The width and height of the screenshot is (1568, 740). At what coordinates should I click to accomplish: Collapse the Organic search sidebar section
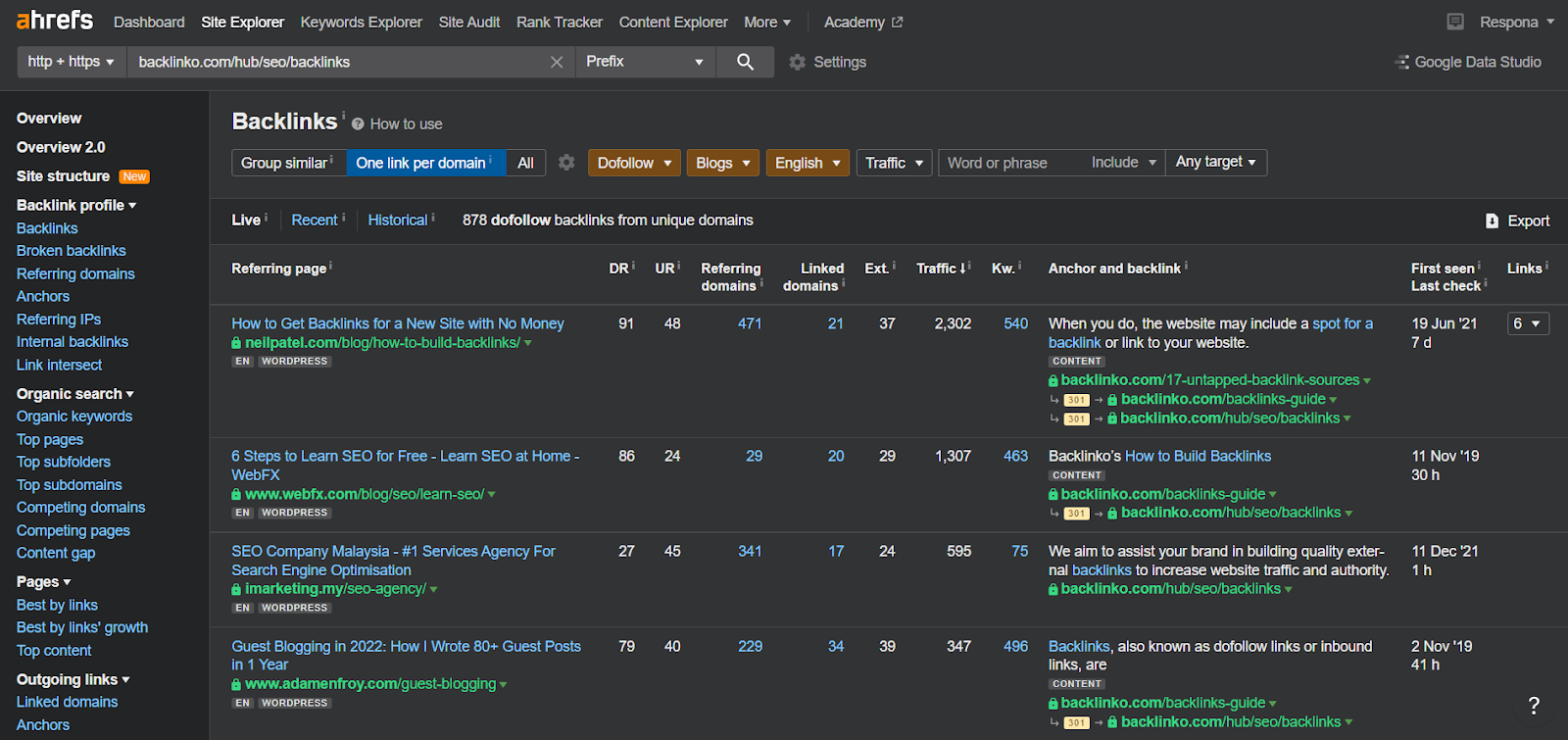click(75, 393)
